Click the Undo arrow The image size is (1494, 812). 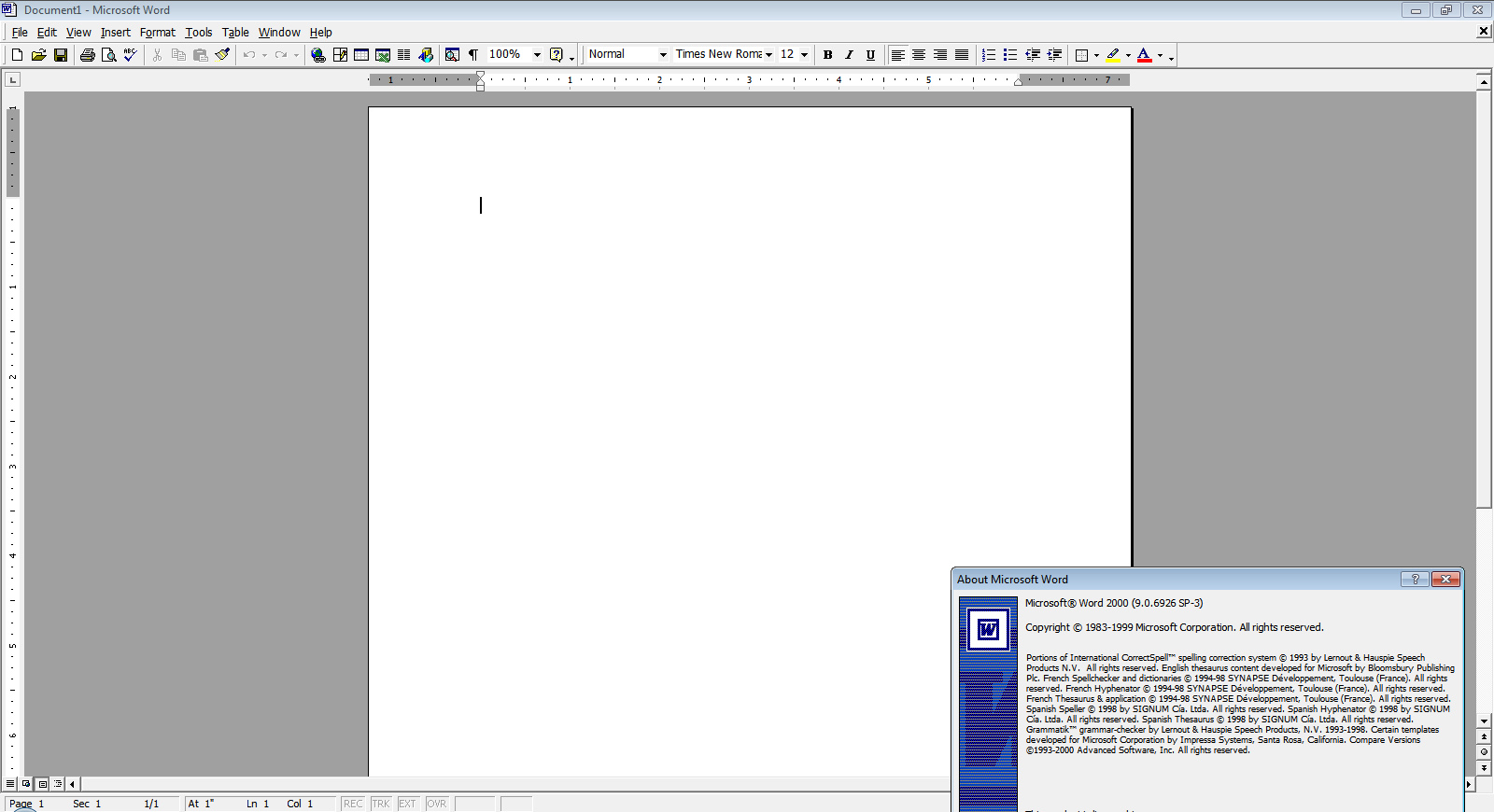[249, 55]
